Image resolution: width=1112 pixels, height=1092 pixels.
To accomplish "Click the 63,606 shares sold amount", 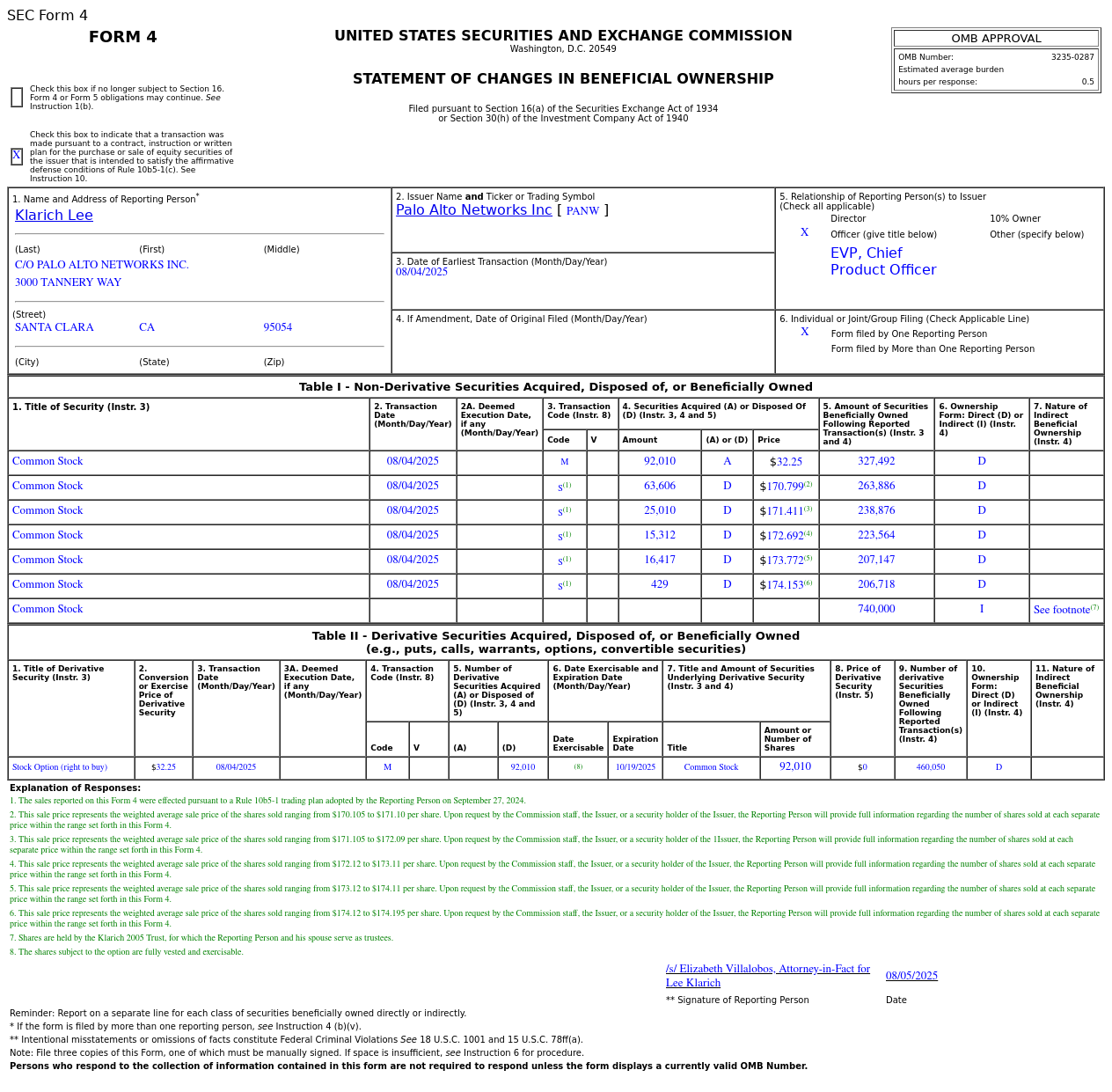I will [660, 486].
